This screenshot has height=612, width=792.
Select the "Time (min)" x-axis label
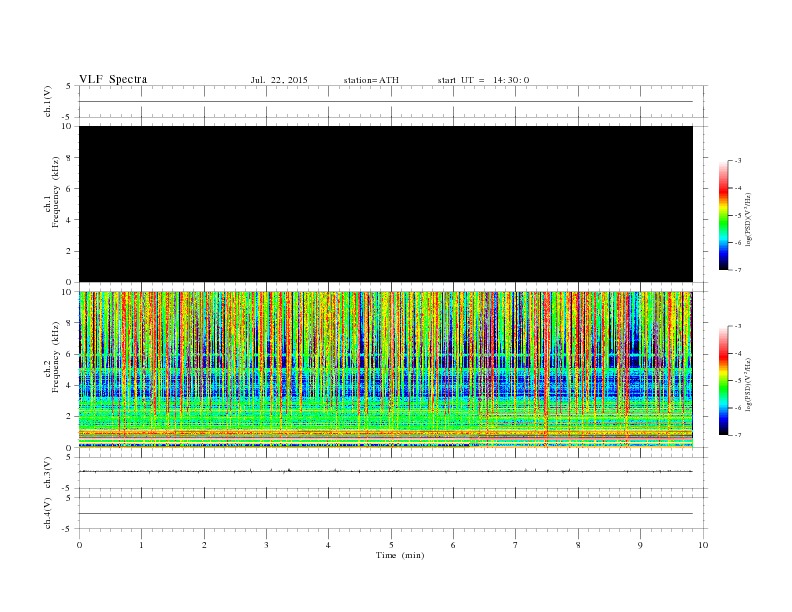point(400,555)
